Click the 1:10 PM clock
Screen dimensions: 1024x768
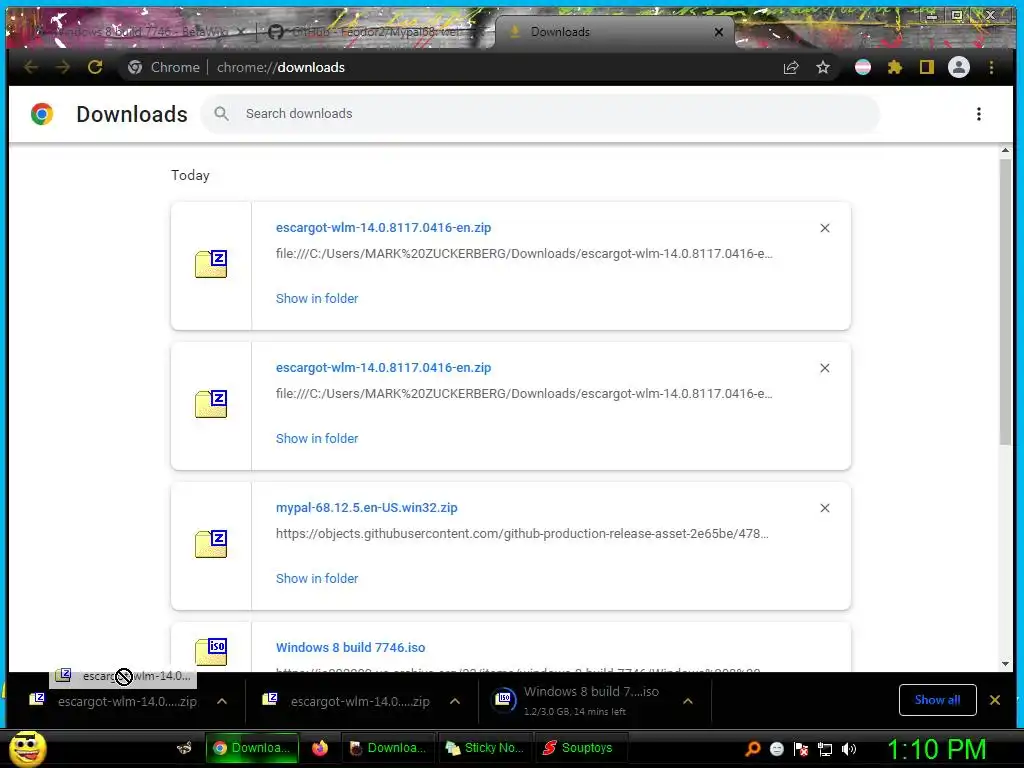click(936, 749)
